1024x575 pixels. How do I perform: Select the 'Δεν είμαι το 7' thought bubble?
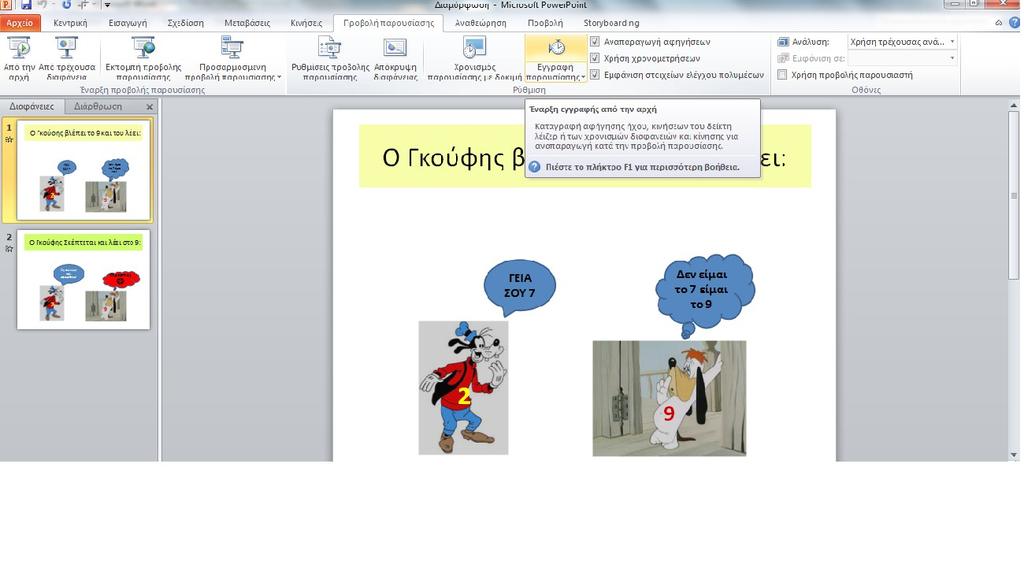click(x=704, y=295)
